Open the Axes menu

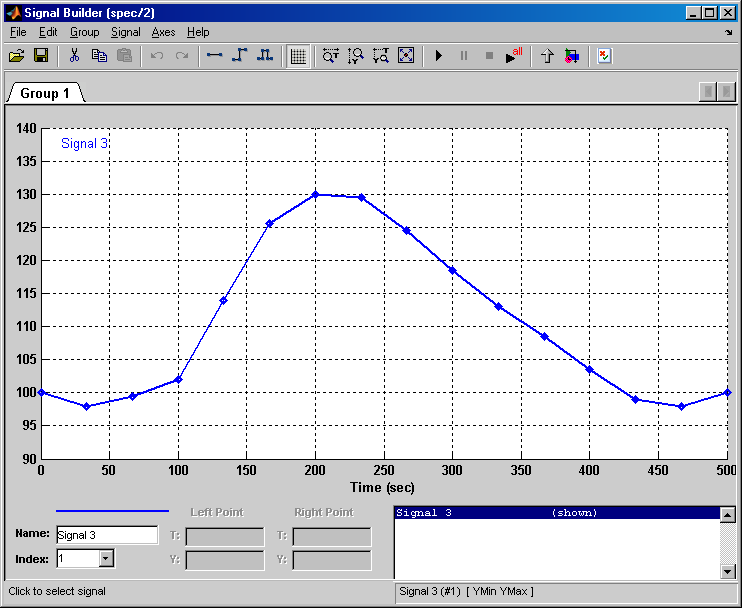(x=163, y=32)
